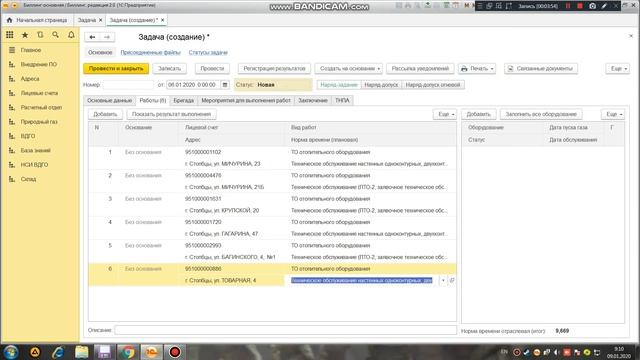Open ВДГО sidebar section

pos(28,136)
